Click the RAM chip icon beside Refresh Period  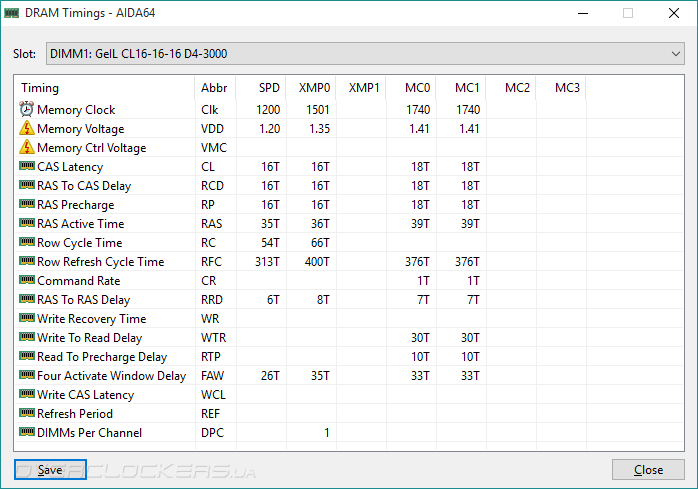pos(27,413)
